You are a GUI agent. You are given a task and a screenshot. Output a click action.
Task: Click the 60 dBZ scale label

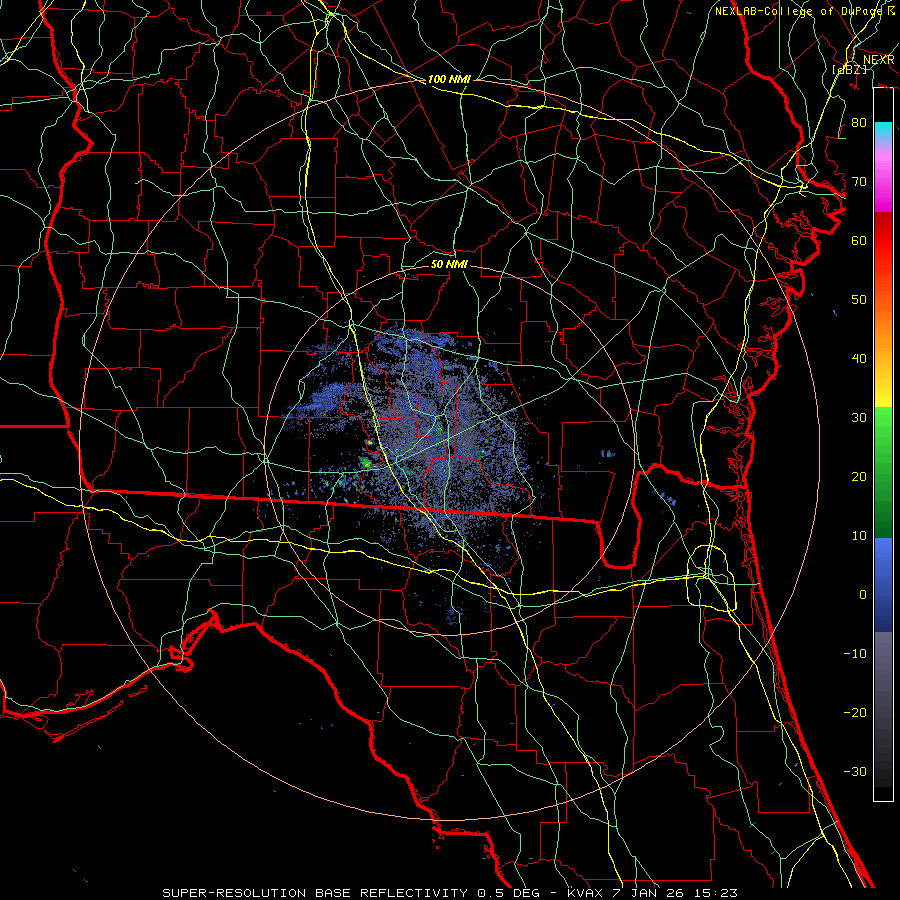[859, 240]
